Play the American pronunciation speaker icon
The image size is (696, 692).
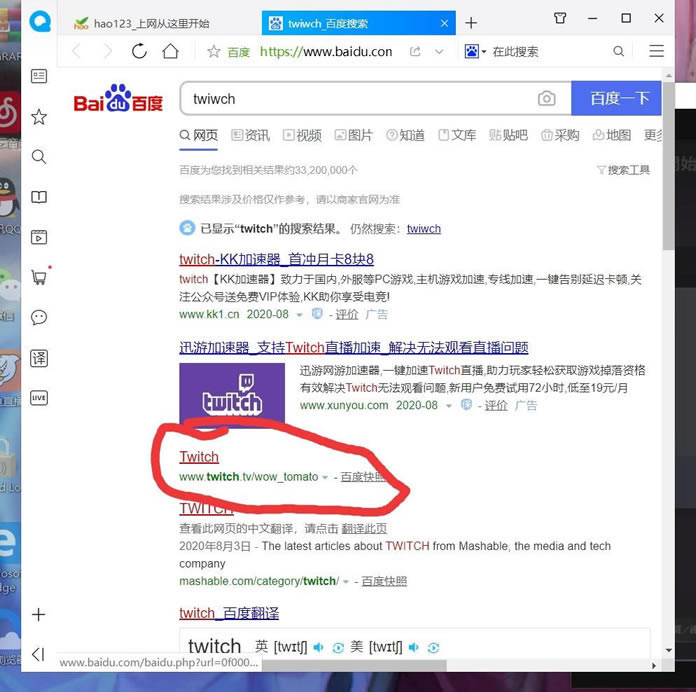tap(413, 647)
